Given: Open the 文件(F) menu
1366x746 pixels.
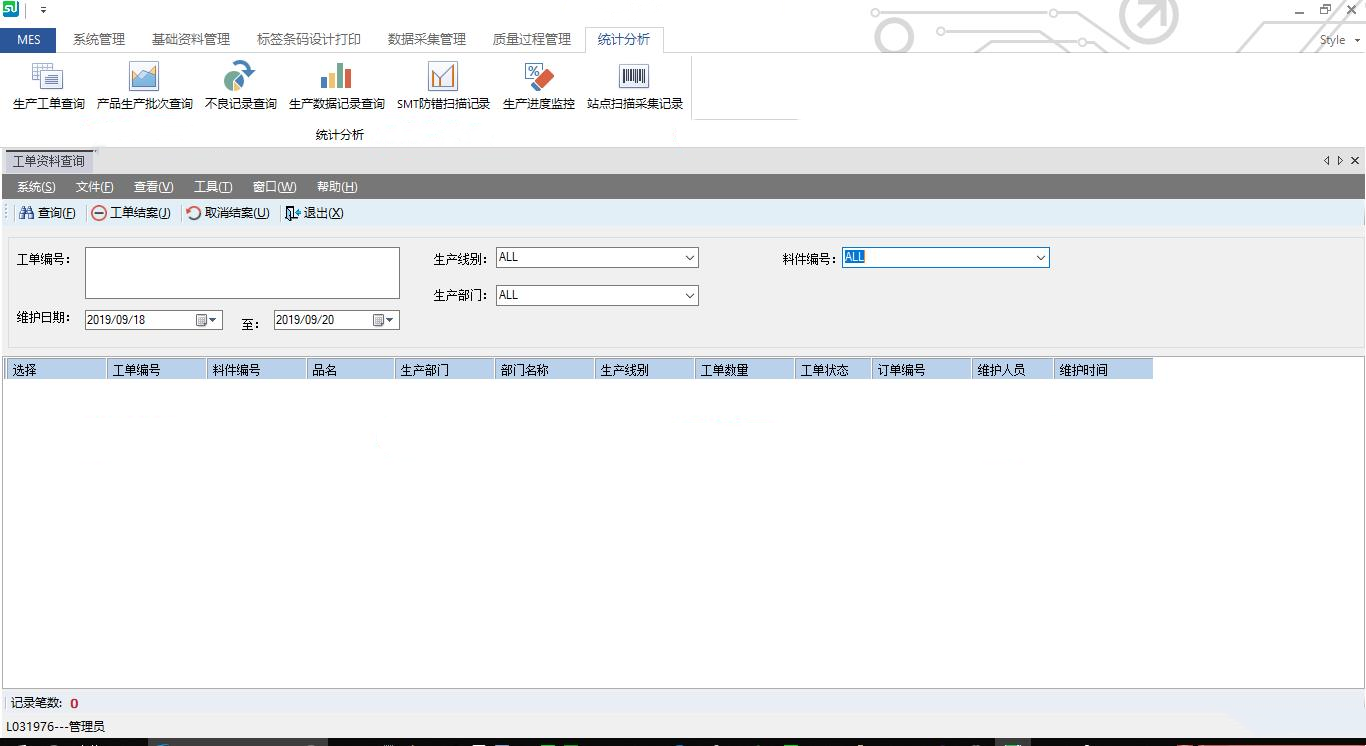Looking at the screenshot, I should 95,187.
